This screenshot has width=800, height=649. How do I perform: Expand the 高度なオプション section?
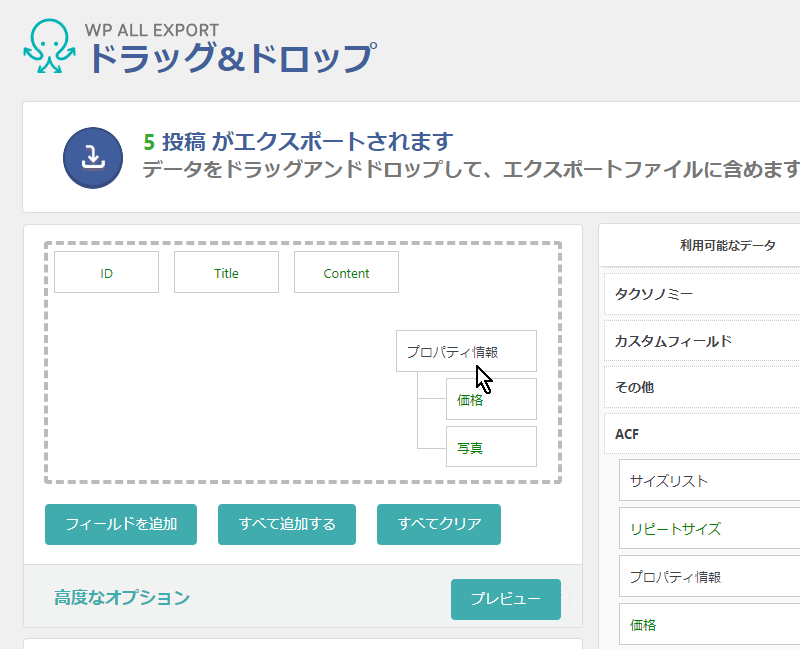(x=122, y=597)
